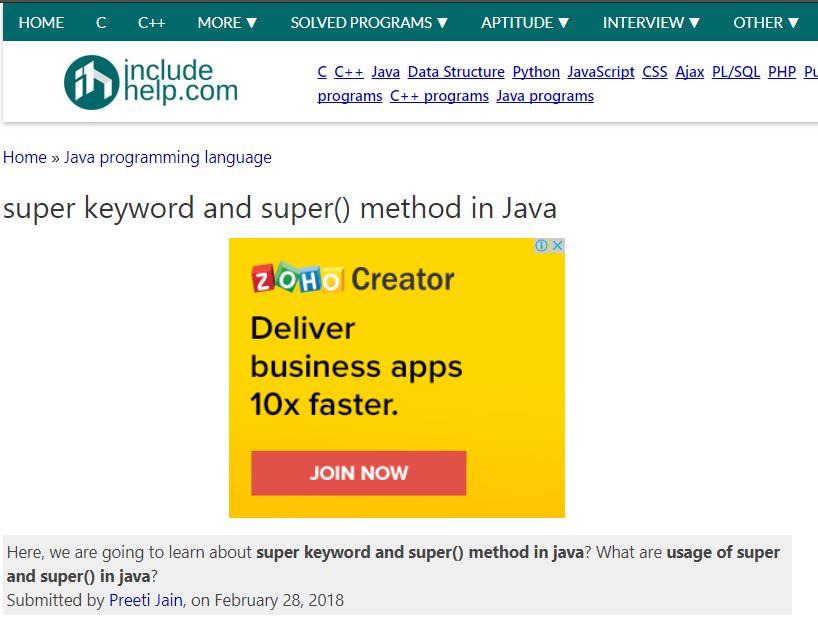Open the Java tutorial link
The height and width of the screenshot is (640, 818).
(x=386, y=71)
